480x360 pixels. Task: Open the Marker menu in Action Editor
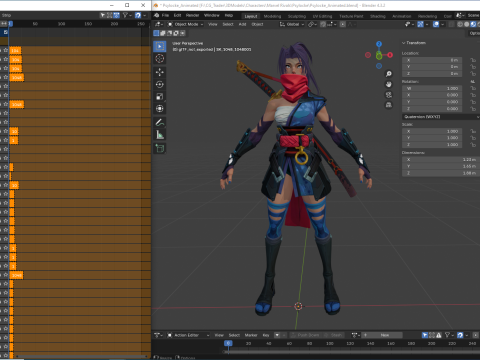pos(251,335)
